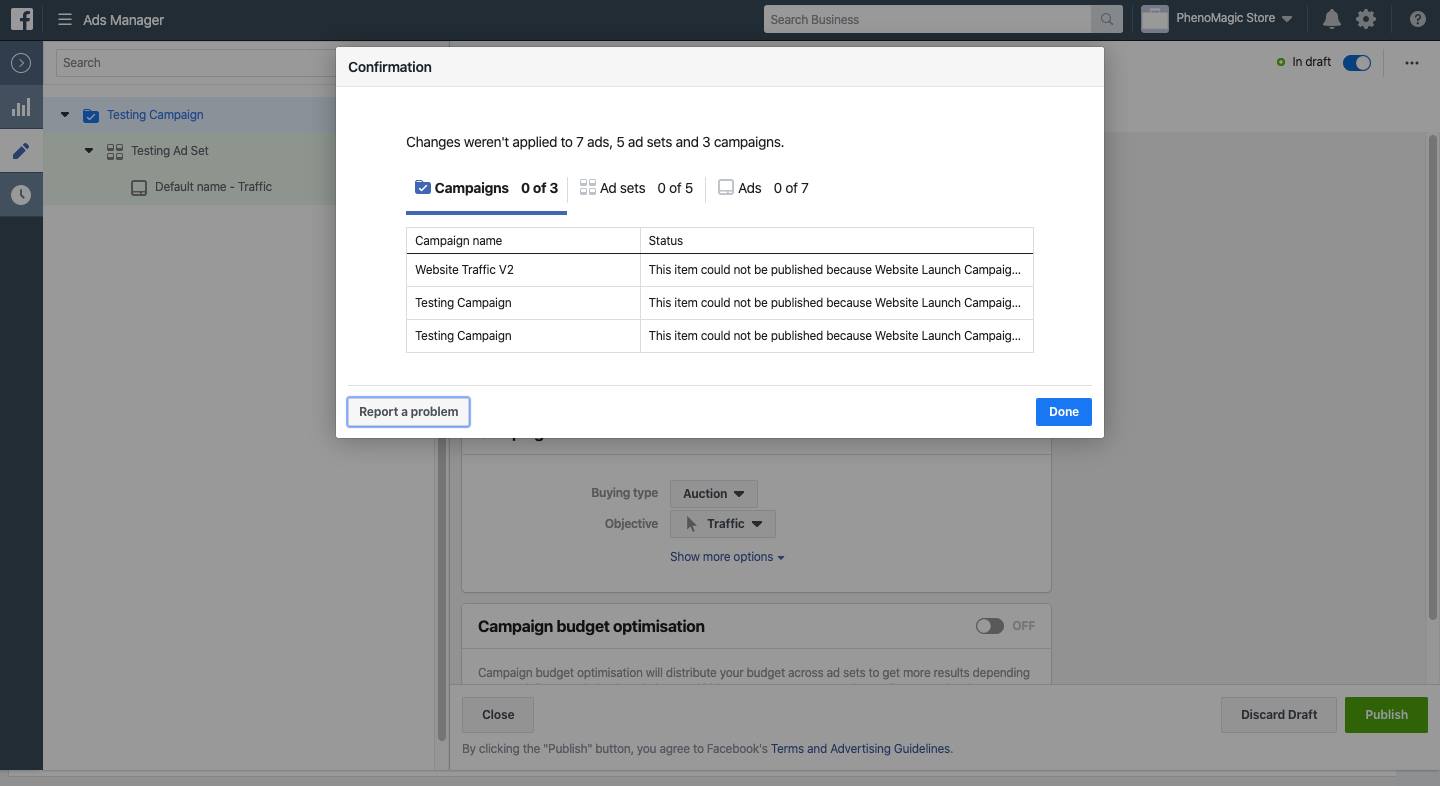Click the three-dot more options icon
Screen dimensions: 1440x786
click(x=1411, y=62)
